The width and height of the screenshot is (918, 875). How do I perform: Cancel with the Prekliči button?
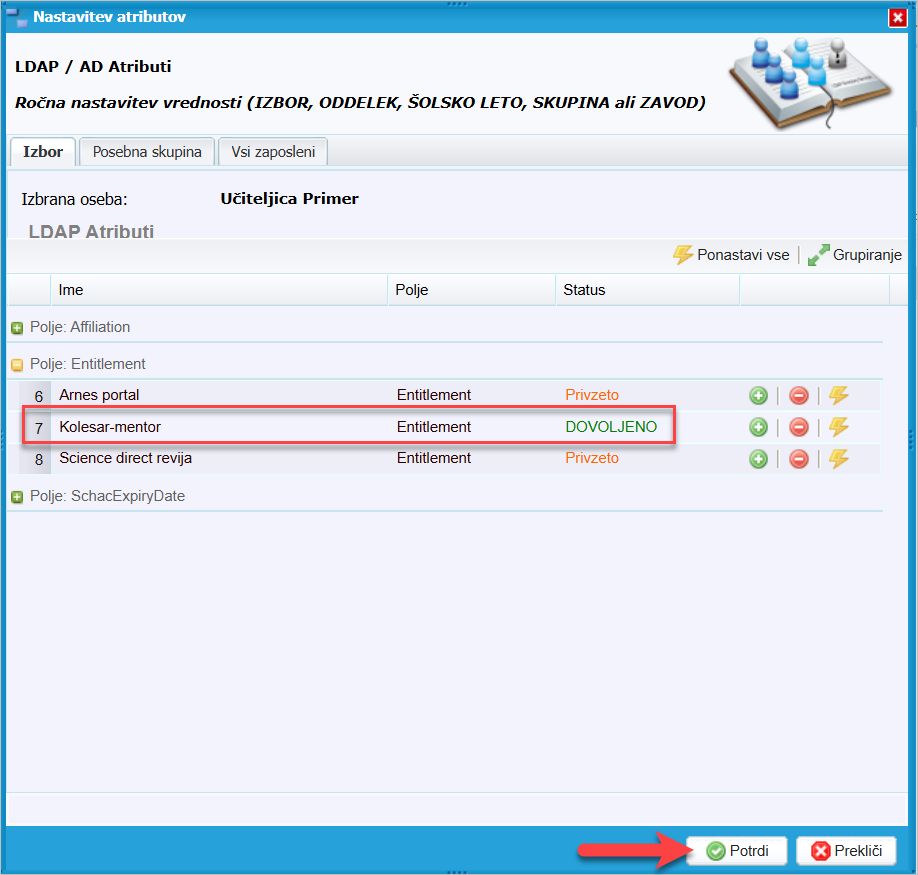point(847,850)
